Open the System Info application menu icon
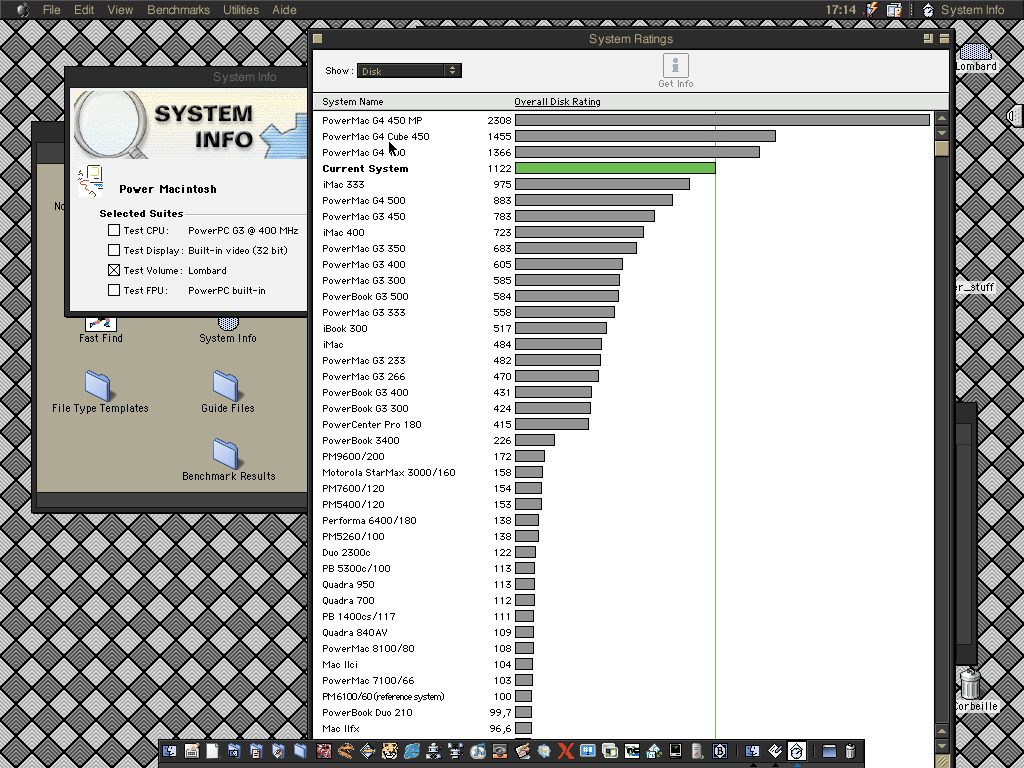This screenshot has width=1024, height=768. pyautogui.click(x=928, y=10)
